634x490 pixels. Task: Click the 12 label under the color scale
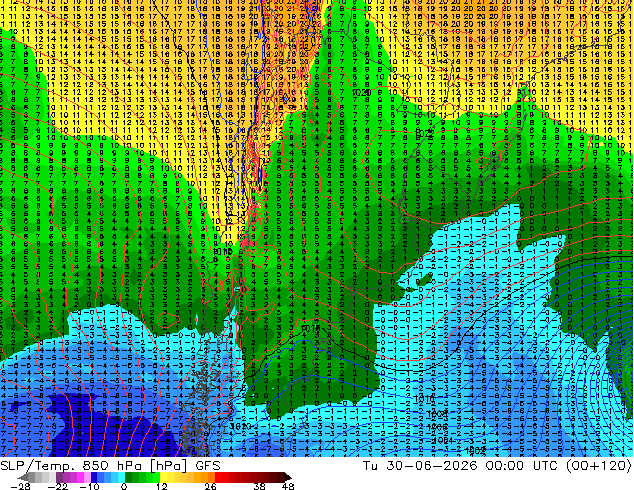pyautogui.click(x=162, y=486)
